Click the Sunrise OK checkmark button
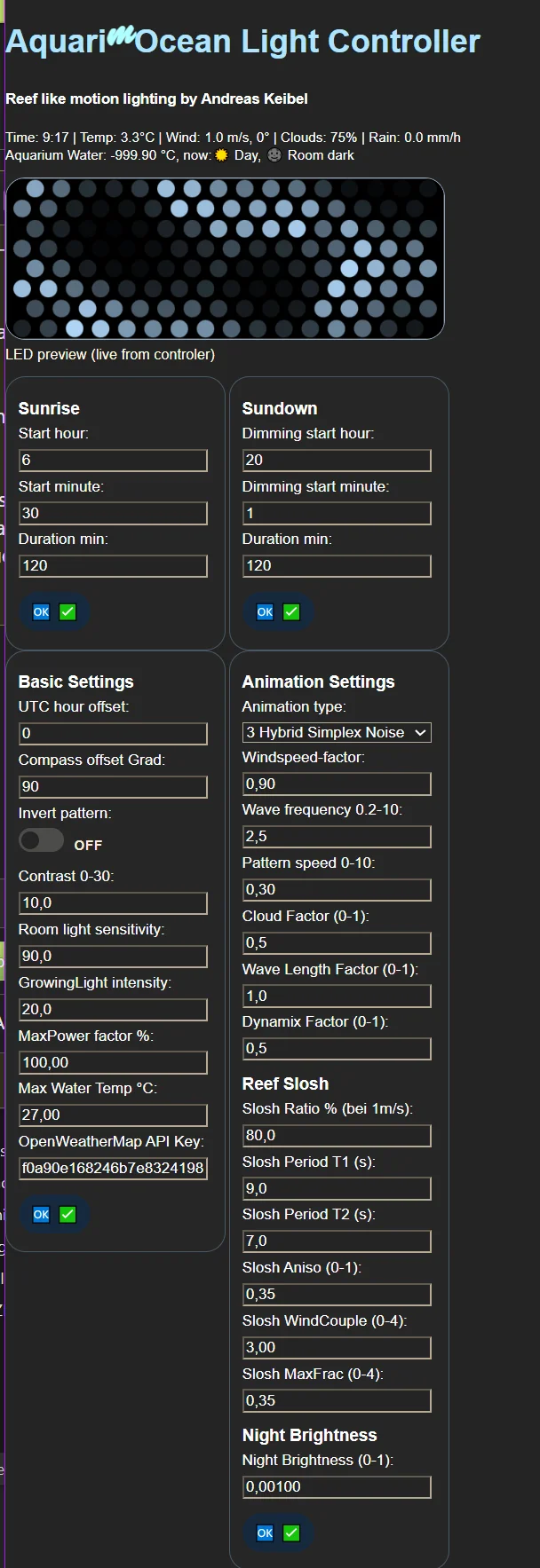 (x=54, y=611)
